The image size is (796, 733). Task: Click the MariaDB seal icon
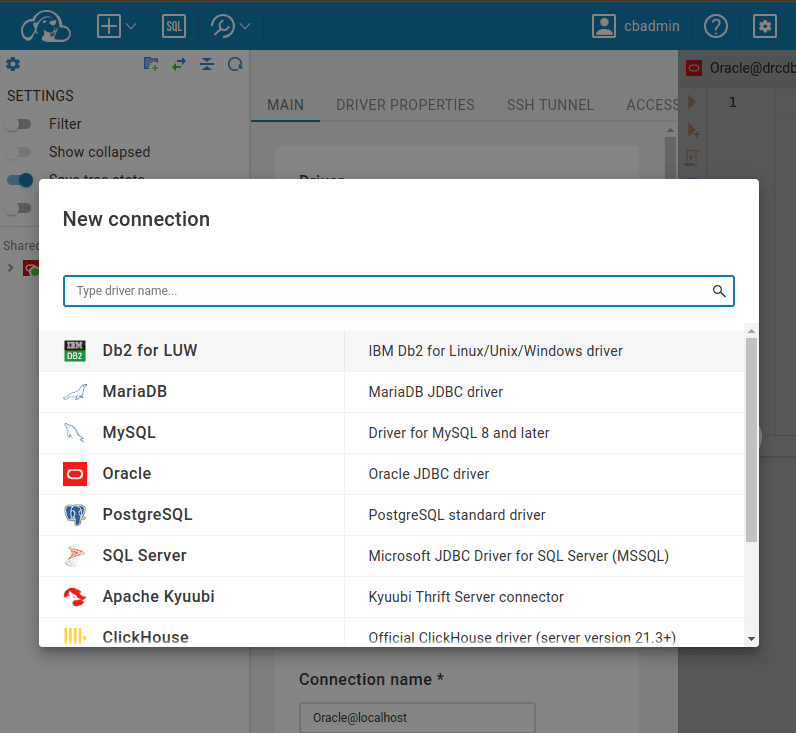pos(75,392)
